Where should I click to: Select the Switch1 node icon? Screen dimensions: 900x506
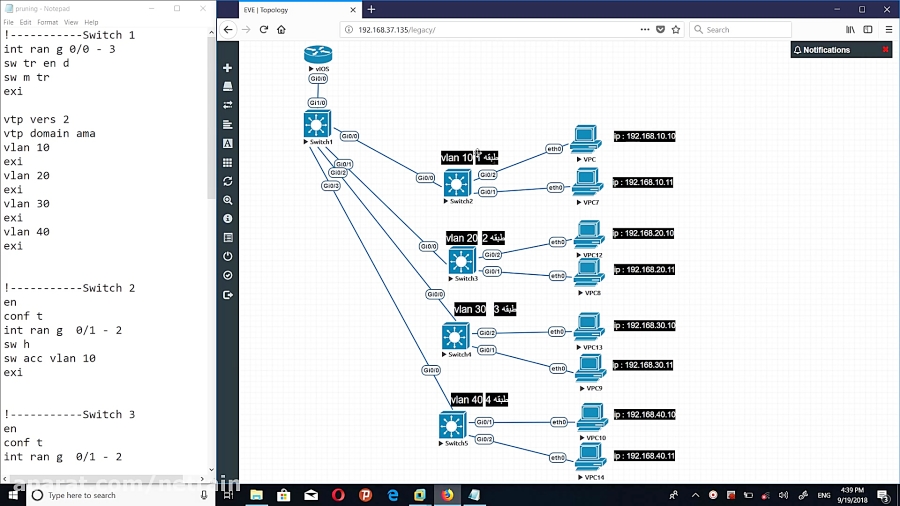pyautogui.click(x=318, y=124)
